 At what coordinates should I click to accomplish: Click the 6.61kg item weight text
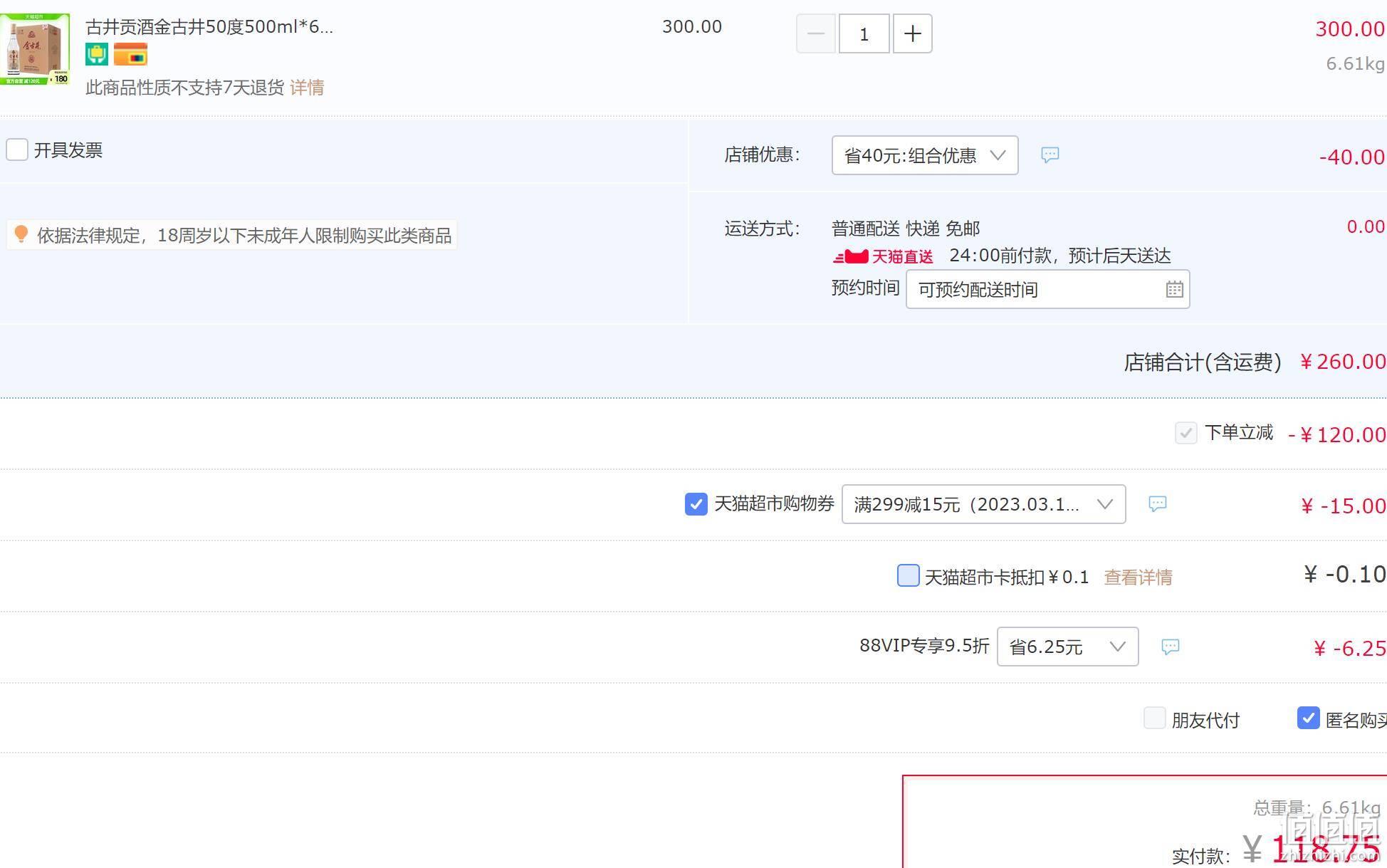tap(1355, 64)
